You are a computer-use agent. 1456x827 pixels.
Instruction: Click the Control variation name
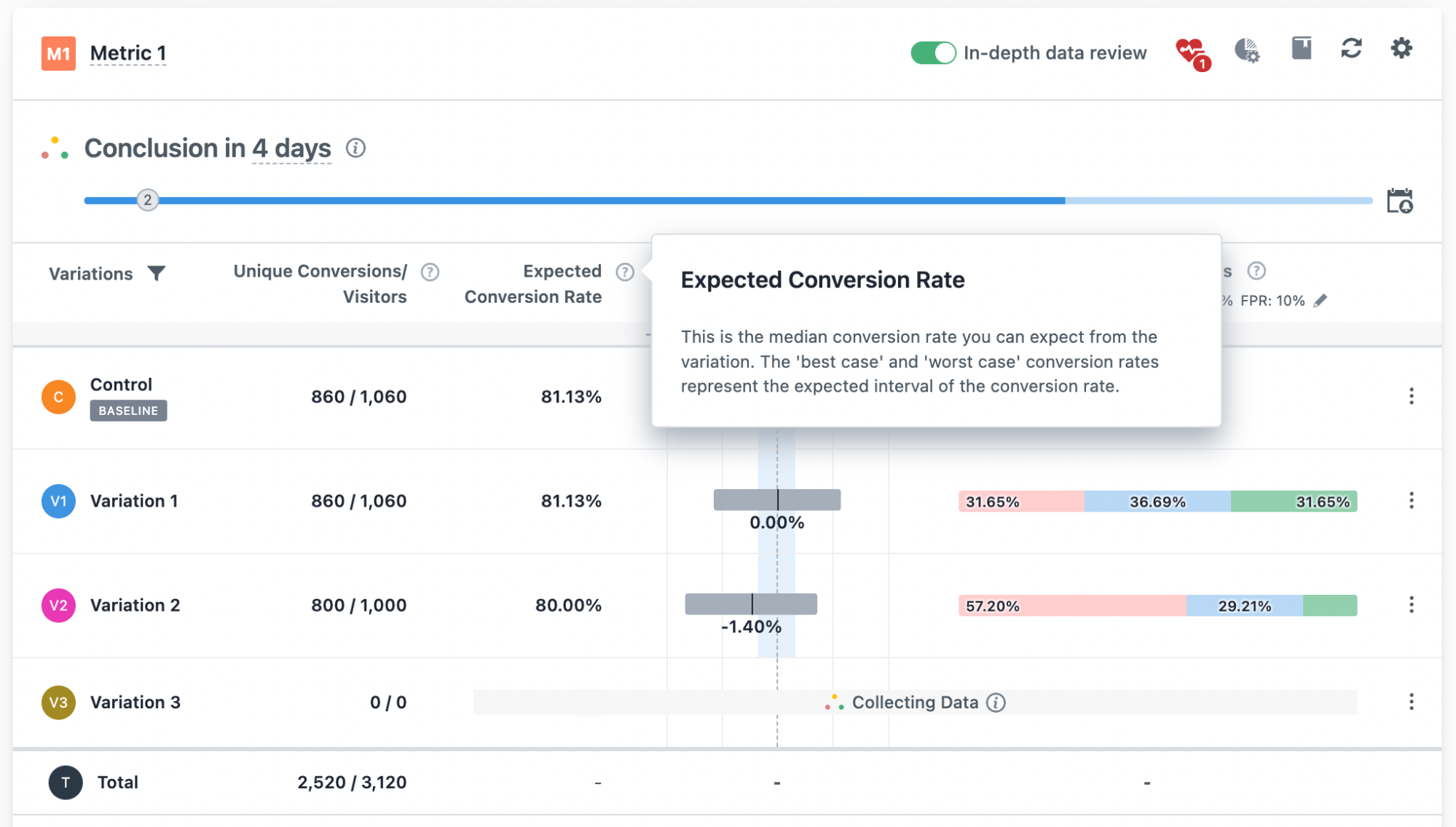[121, 384]
